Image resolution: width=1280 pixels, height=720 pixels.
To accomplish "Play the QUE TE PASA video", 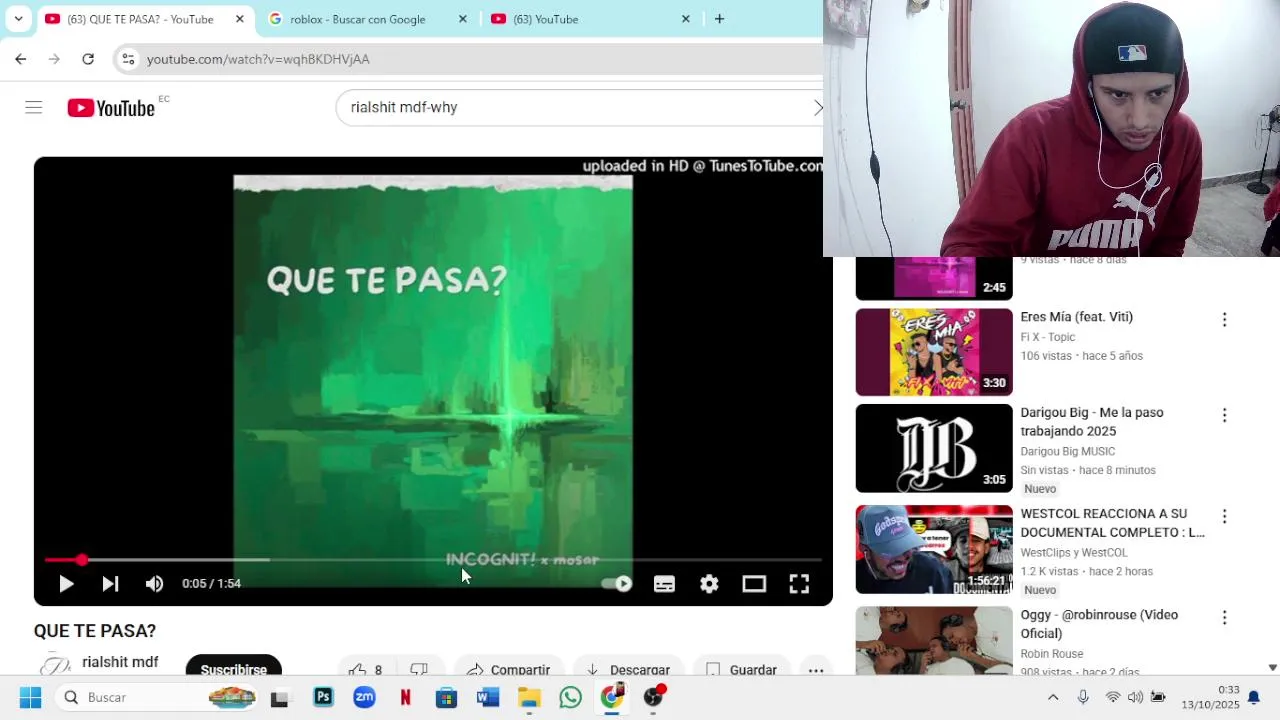I will pyautogui.click(x=66, y=584).
